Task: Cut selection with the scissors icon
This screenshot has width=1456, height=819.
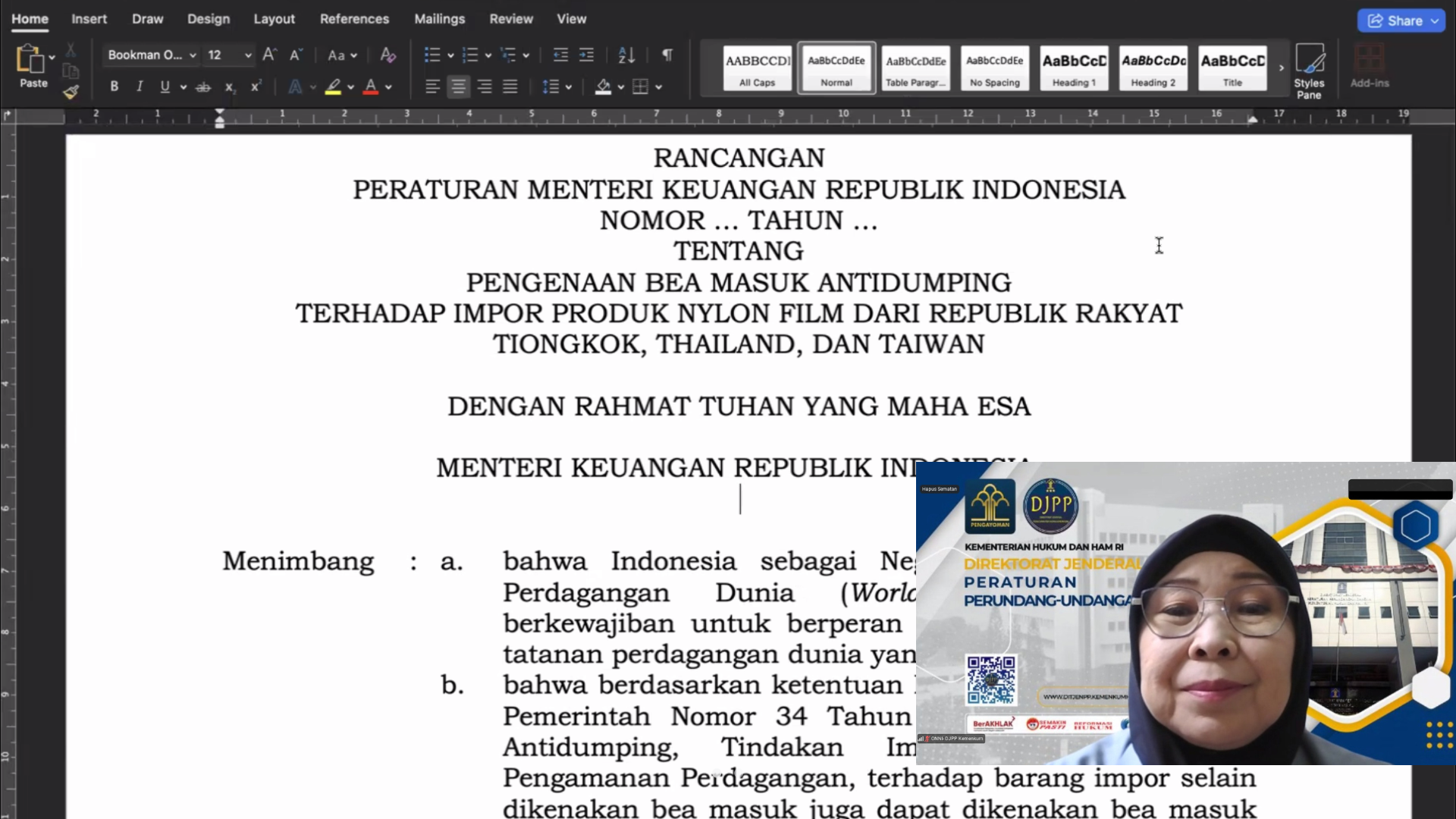Action: [x=71, y=51]
